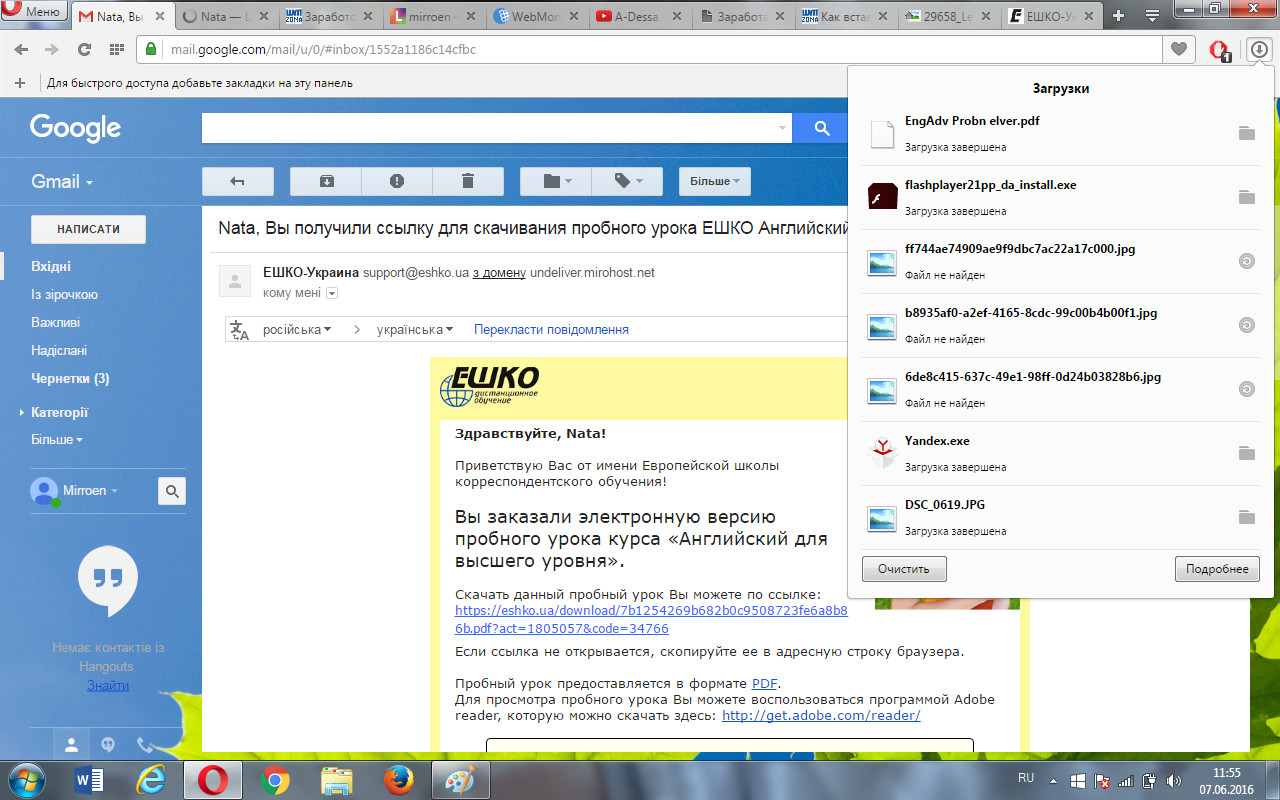Open Firefox from the taskbar

coord(399,779)
